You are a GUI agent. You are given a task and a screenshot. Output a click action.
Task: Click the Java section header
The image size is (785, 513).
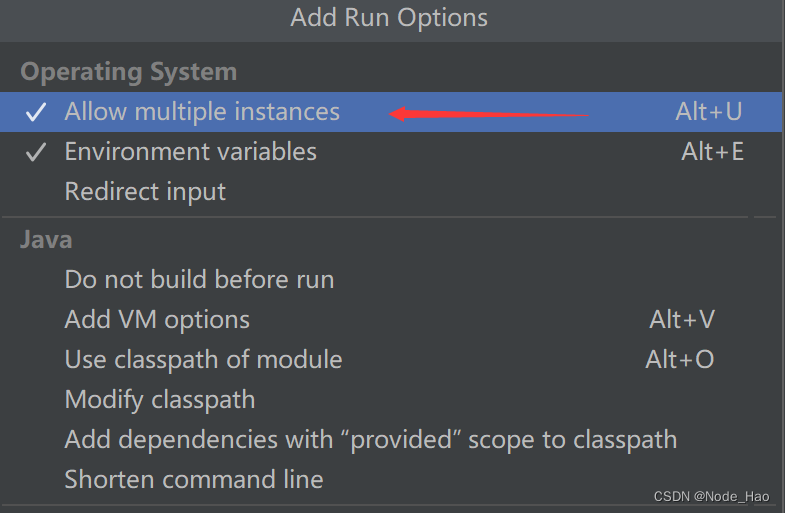pyautogui.click(x=46, y=240)
